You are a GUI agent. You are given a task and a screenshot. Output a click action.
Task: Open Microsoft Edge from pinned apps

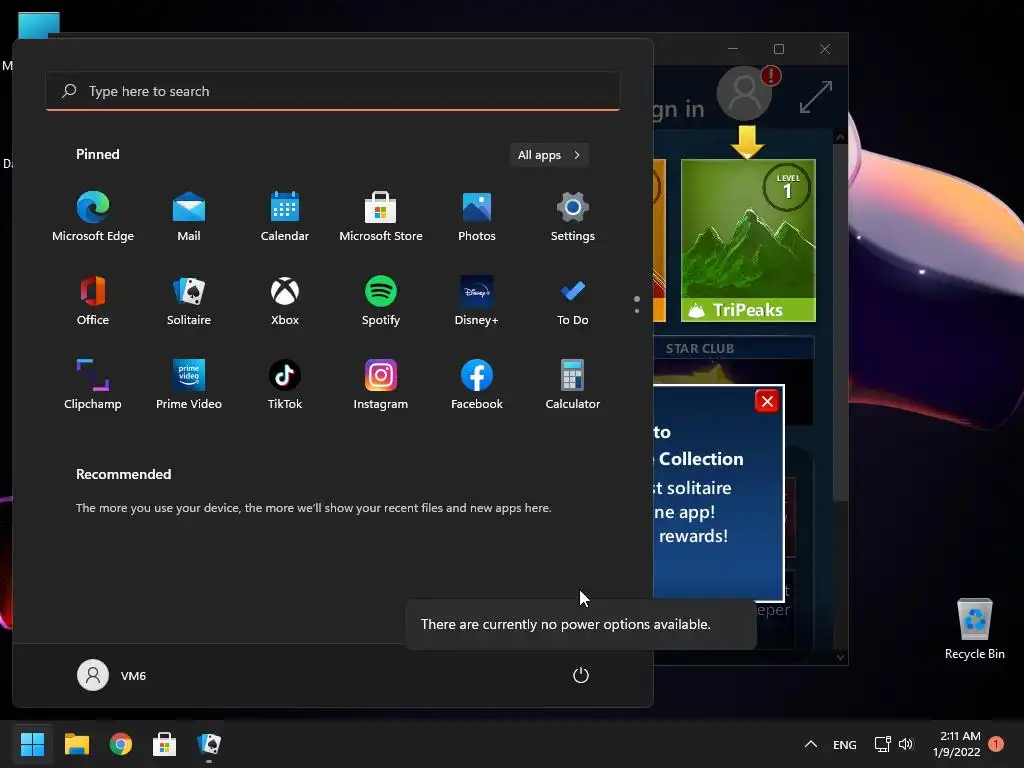[93, 217]
